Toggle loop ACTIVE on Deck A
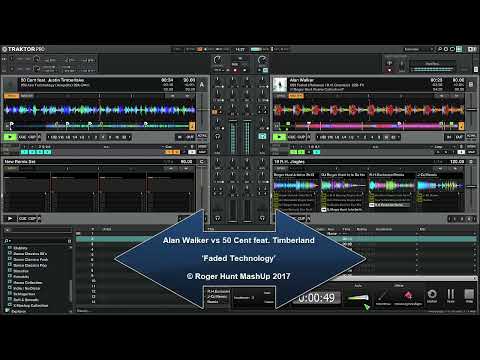 [x=202, y=136]
